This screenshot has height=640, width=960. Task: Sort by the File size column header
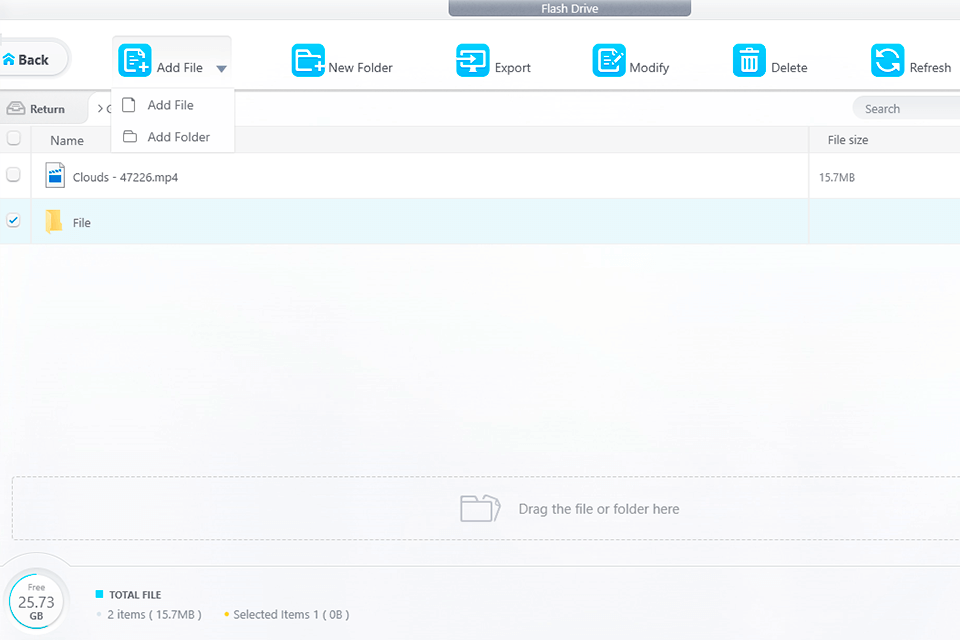coord(847,140)
